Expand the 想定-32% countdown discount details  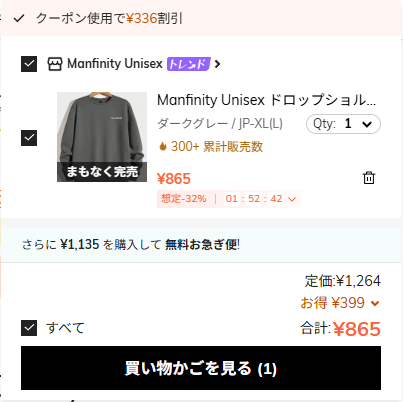click(x=229, y=199)
